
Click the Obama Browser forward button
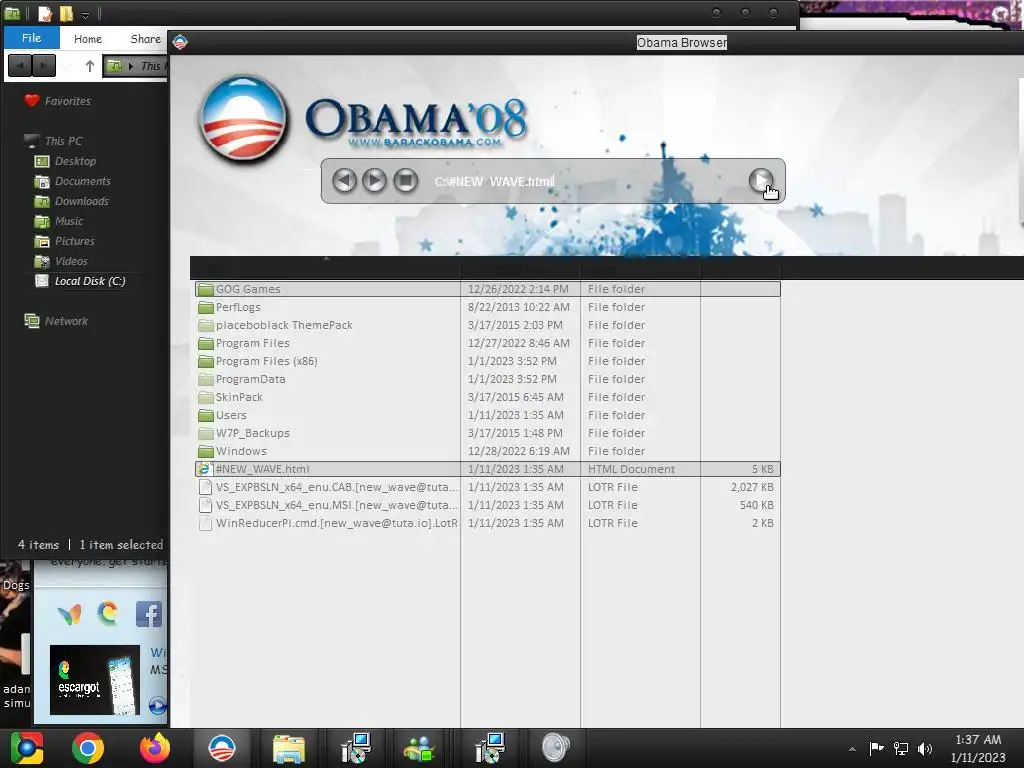[x=374, y=180]
